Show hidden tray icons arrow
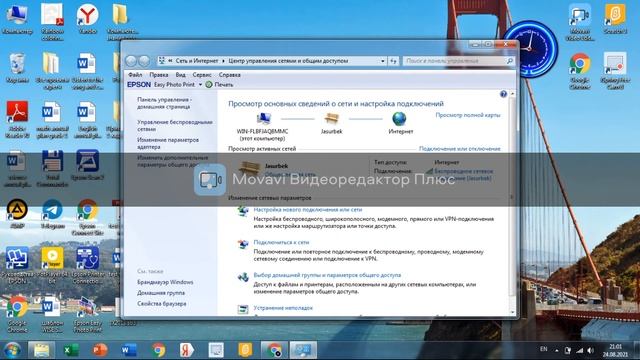The image size is (640, 360). 557,350
